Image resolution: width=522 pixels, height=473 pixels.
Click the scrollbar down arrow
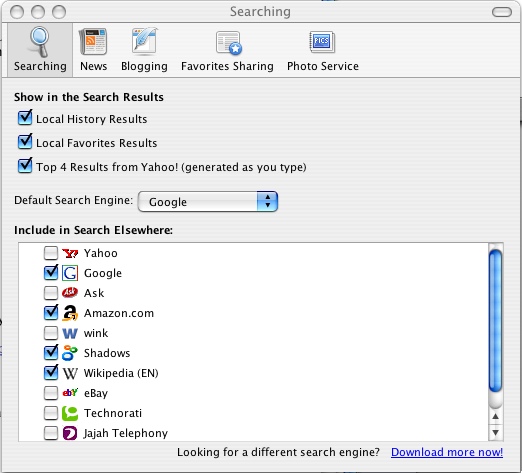point(496,432)
